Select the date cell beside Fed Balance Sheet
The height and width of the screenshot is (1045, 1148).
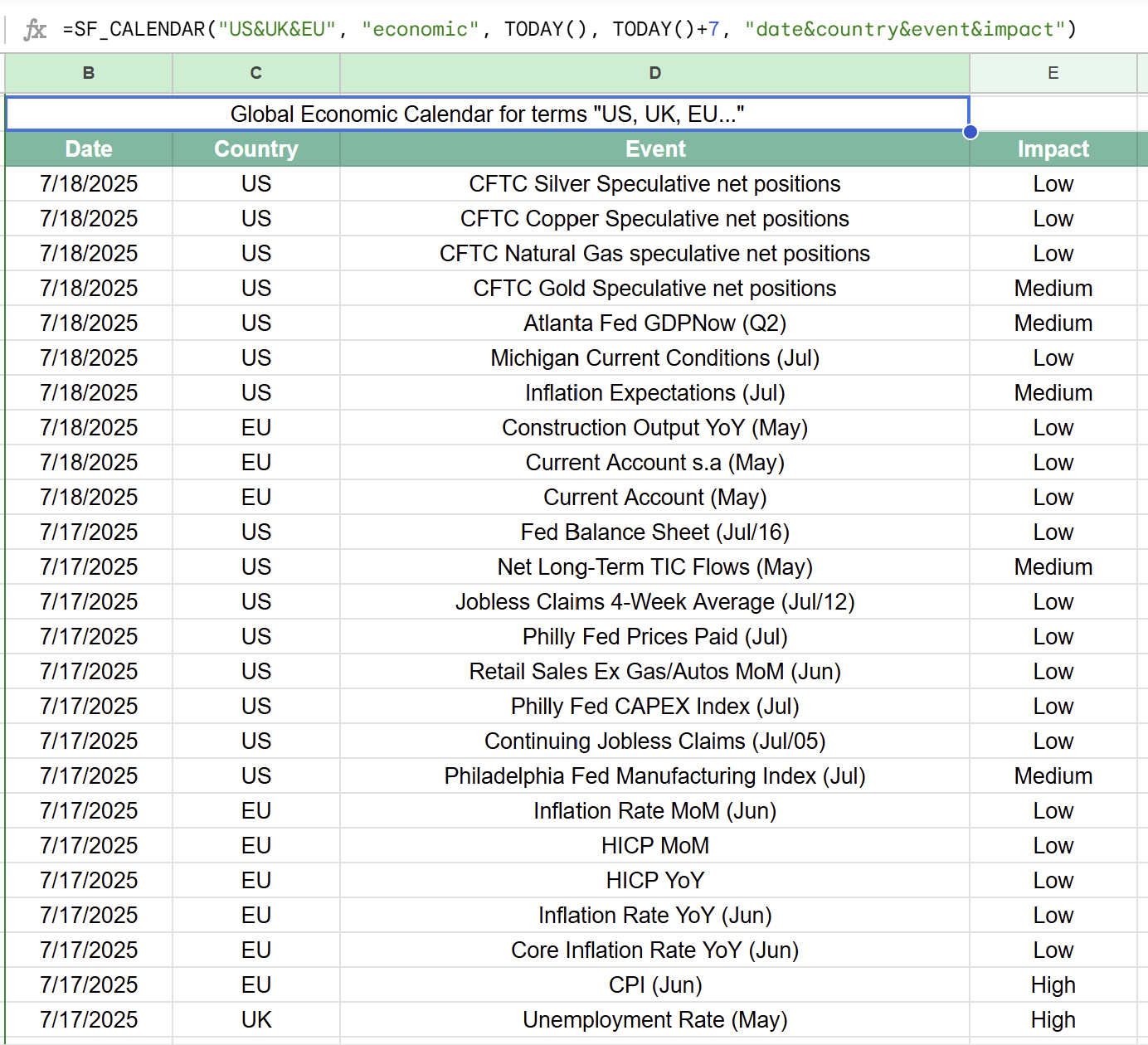pos(89,532)
